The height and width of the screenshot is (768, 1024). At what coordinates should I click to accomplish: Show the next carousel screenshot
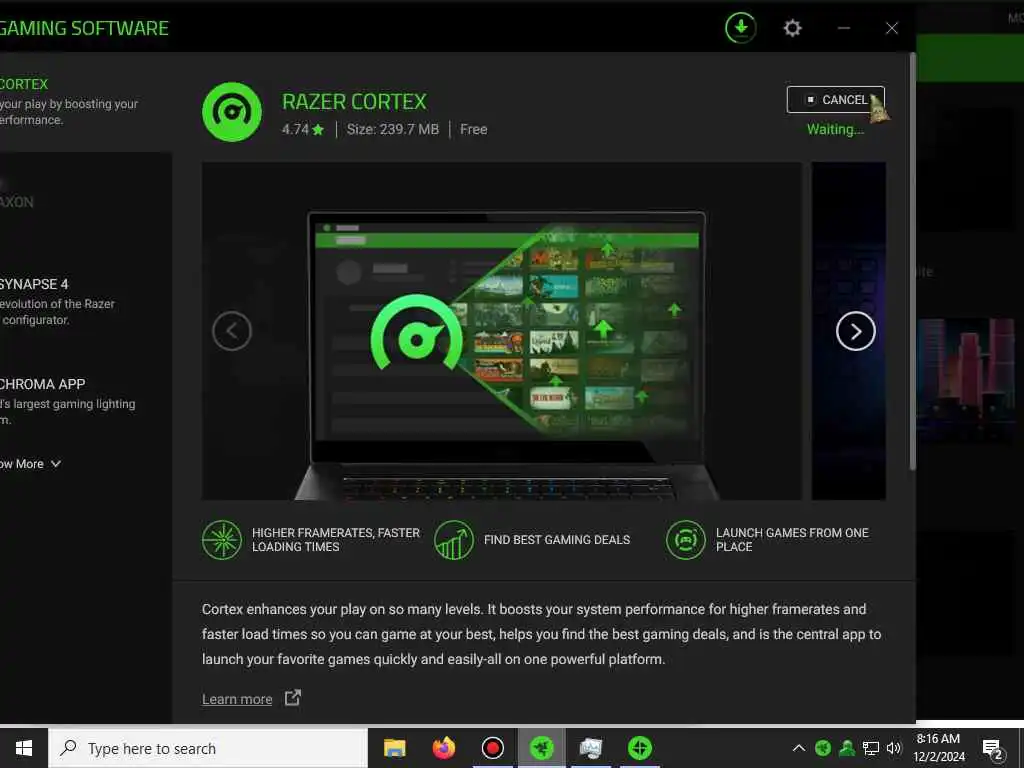(x=856, y=331)
